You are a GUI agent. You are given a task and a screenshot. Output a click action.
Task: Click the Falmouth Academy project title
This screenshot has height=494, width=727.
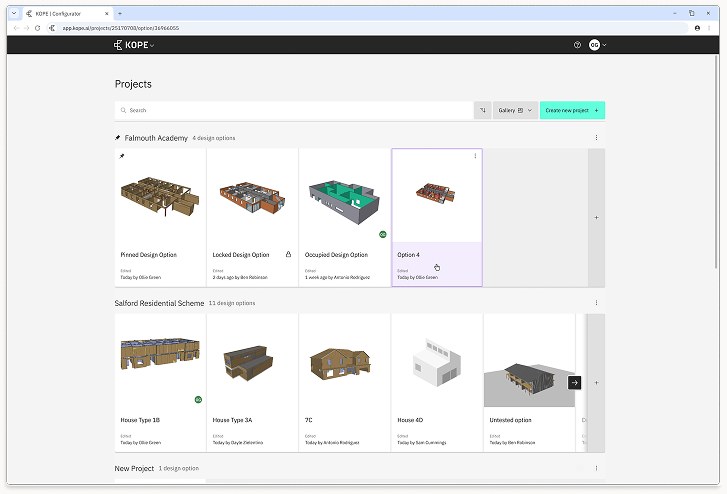(x=156, y=138)
